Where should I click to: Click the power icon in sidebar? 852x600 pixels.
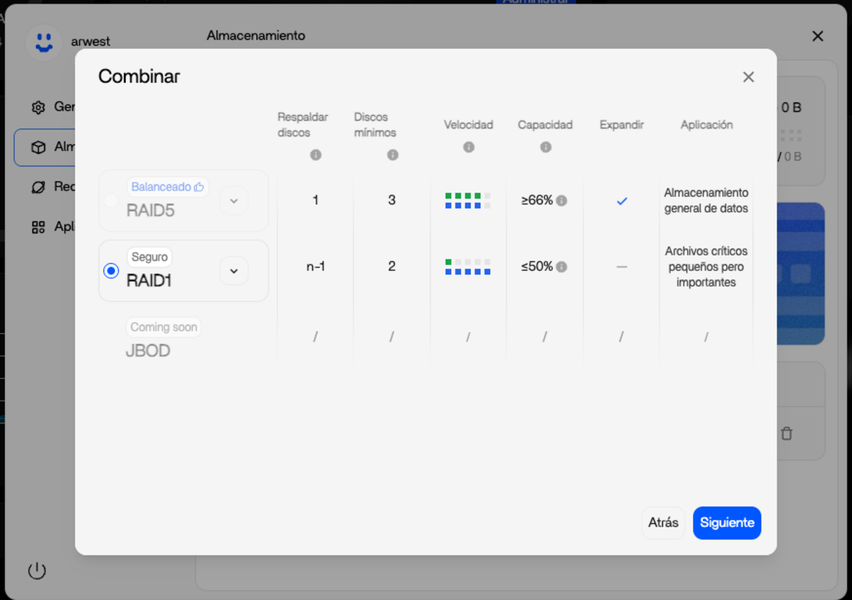(37, 571)
